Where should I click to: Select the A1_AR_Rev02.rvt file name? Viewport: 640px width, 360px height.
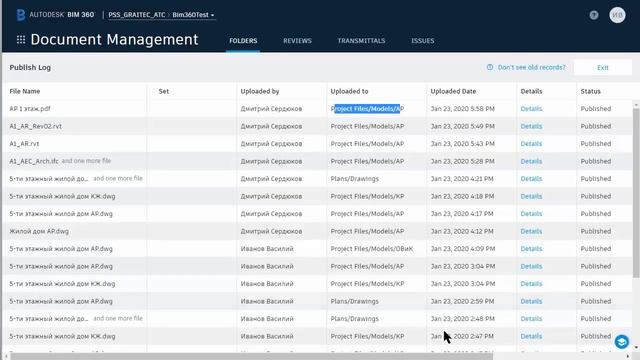pos(36,127)
